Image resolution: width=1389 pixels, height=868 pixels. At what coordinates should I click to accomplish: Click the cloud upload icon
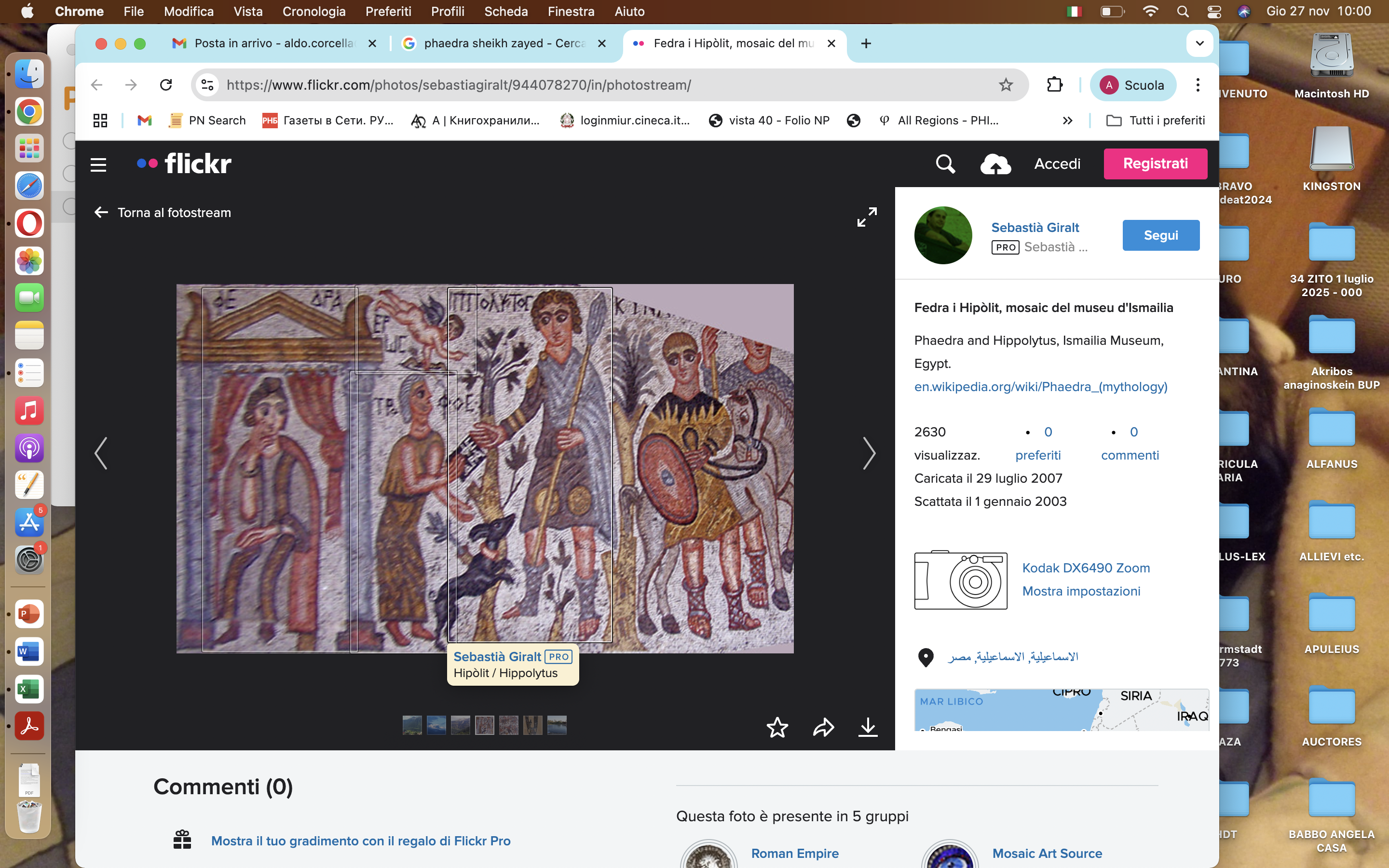[995, 164]
